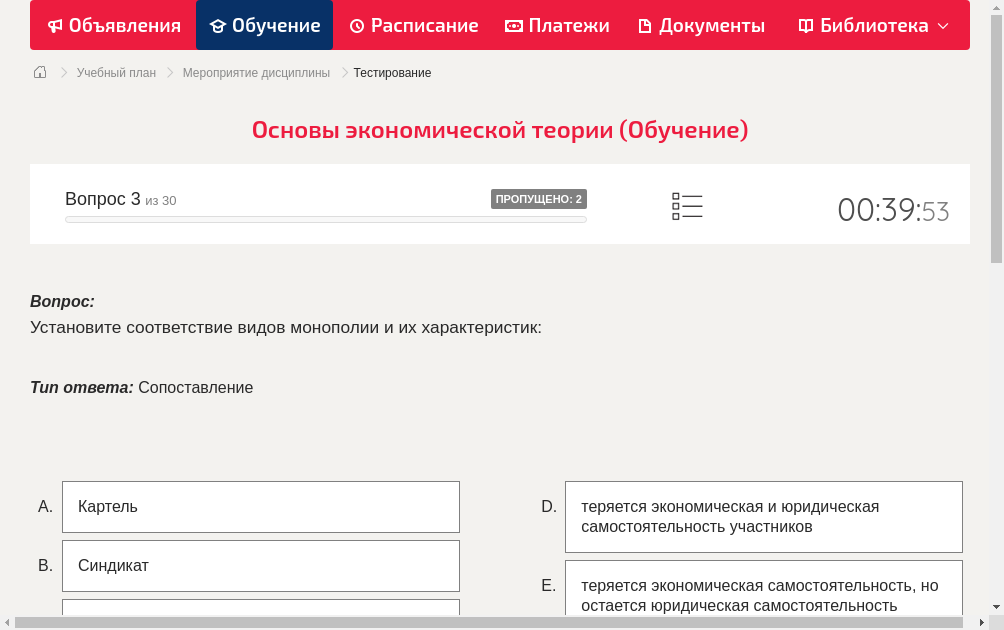Click the clock icon next to Расписание

coord(357,25)
